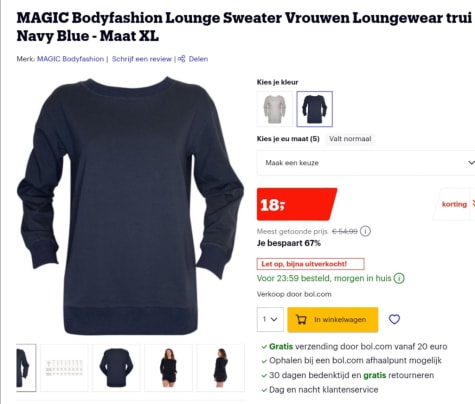
Task: Click the shopping cart icon in winkelwagen button
Action: 301,320
